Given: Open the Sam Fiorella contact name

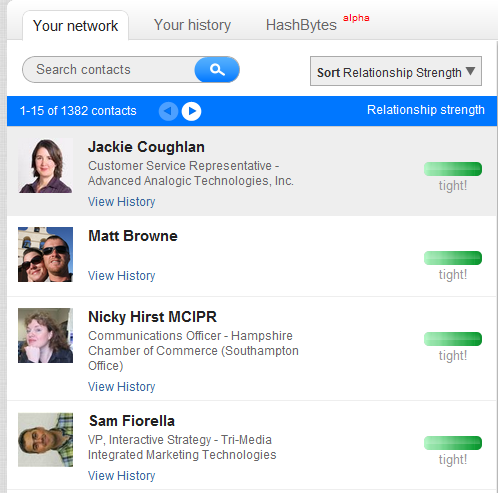Looking at the screenshot, I should 132,421.
